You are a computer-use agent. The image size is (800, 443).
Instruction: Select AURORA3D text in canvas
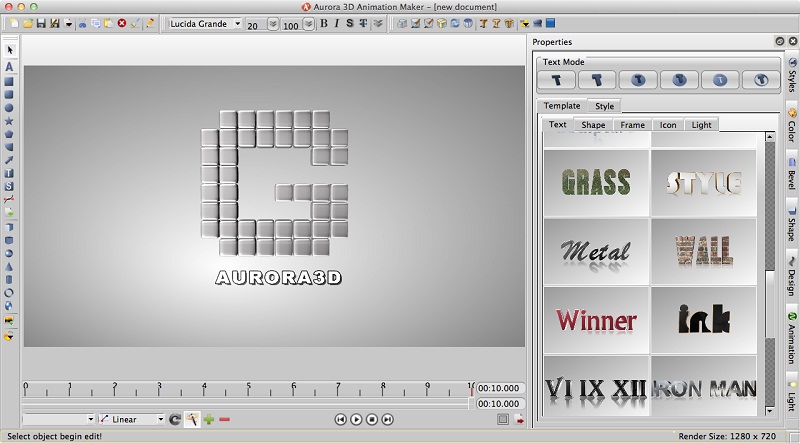click(x=279, y=277)
